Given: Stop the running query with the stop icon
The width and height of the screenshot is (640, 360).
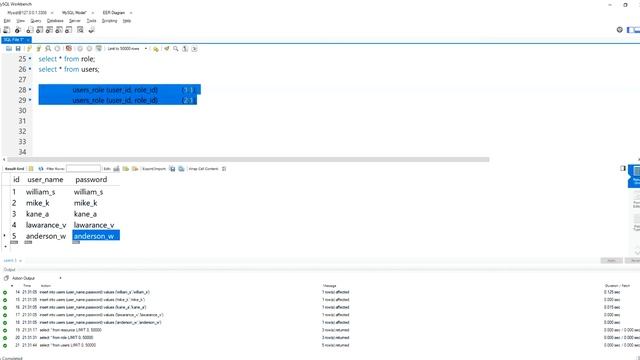Looking at the screenshot, I should (x=58, y=49).
